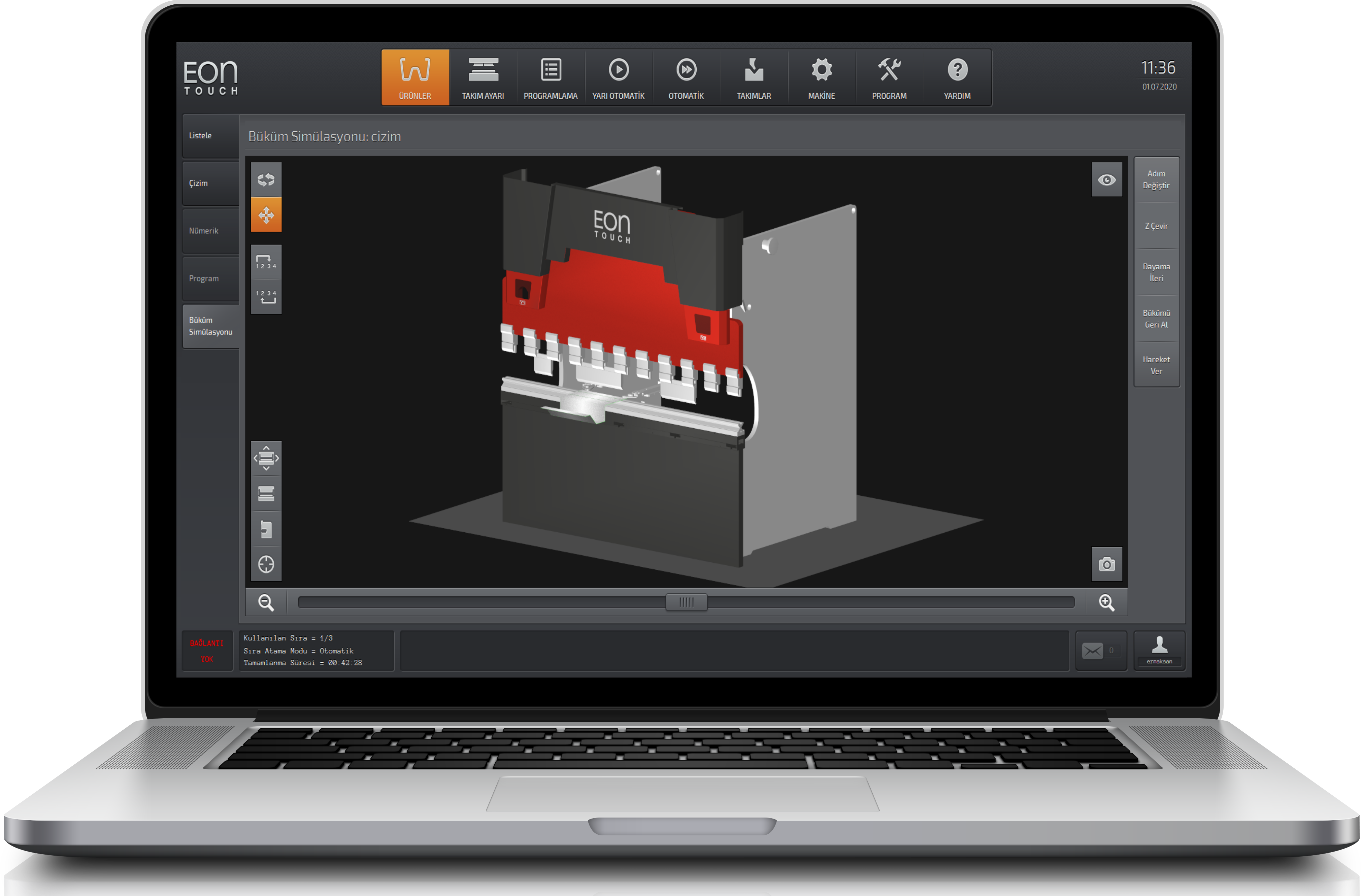Image resolution: width=1361 pixels, height=896 pixels.
Task: Click the 11:36 clock display
Action: (x=1158, y=68)
